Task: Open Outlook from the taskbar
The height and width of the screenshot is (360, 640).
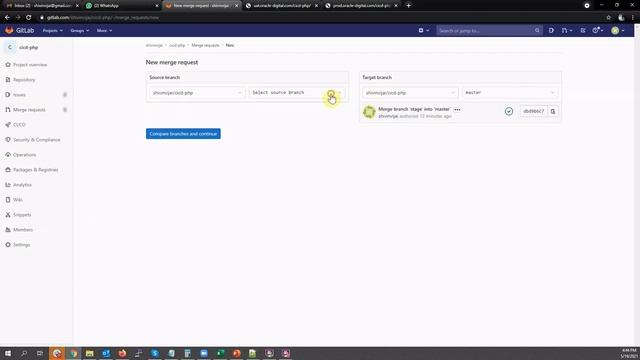Action: (x=106, y=353)
